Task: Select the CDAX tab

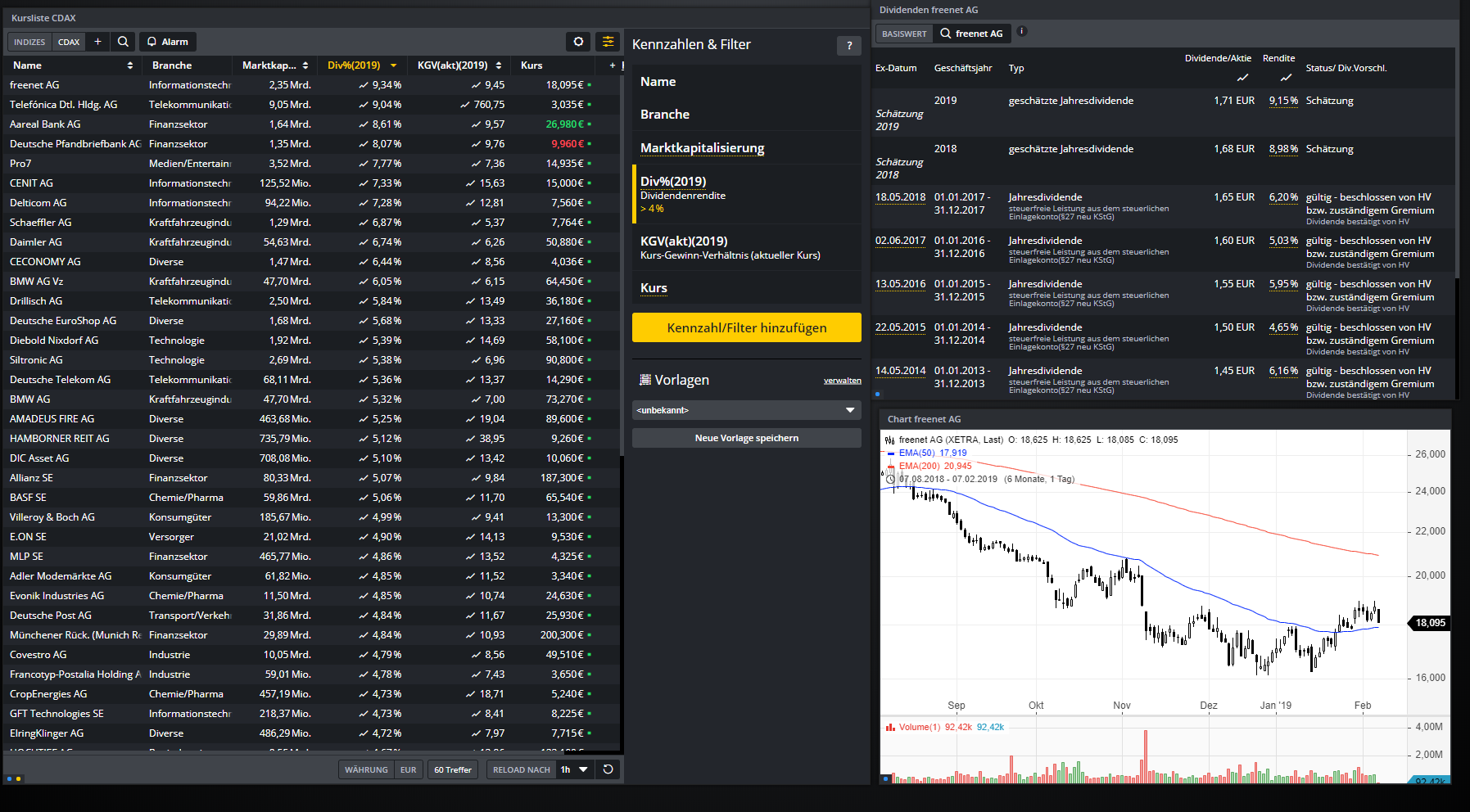Action: tap(69, 42)
